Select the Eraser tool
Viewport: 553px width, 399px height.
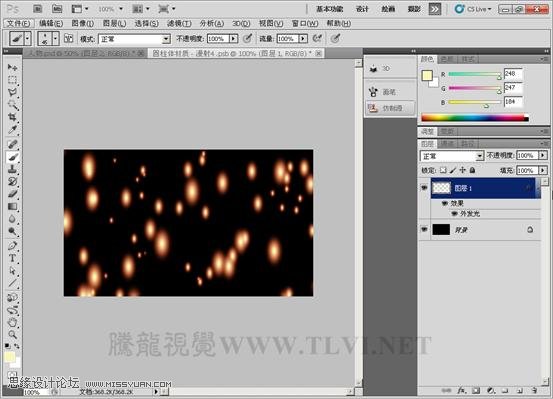[x=12, y=194]
